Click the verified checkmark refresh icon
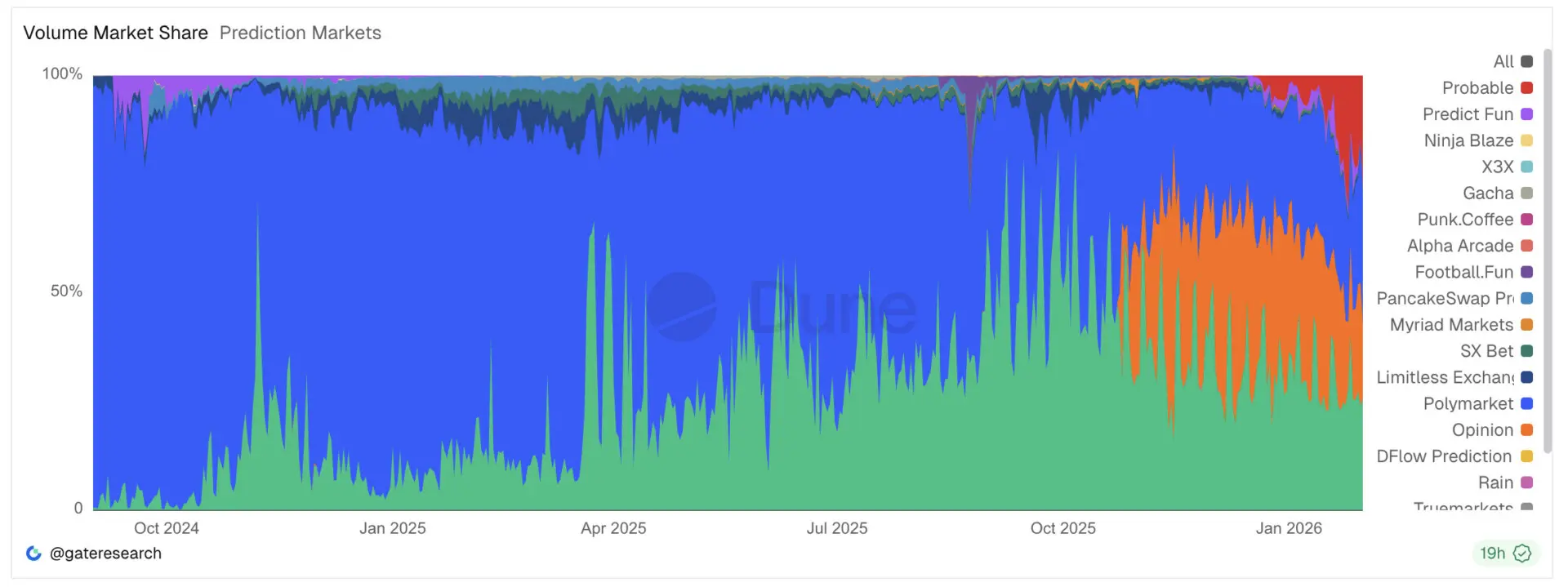The image size is (1568, 587). tap(1521, 554)
